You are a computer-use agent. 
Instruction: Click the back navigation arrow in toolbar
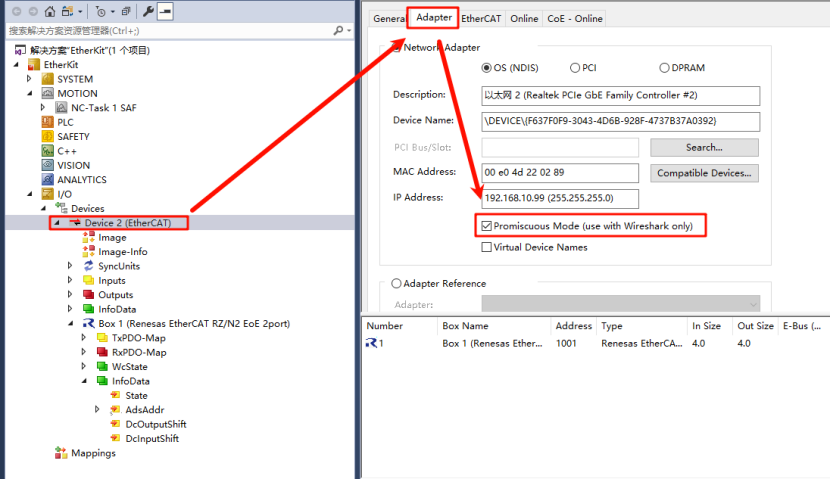(17, 11)
